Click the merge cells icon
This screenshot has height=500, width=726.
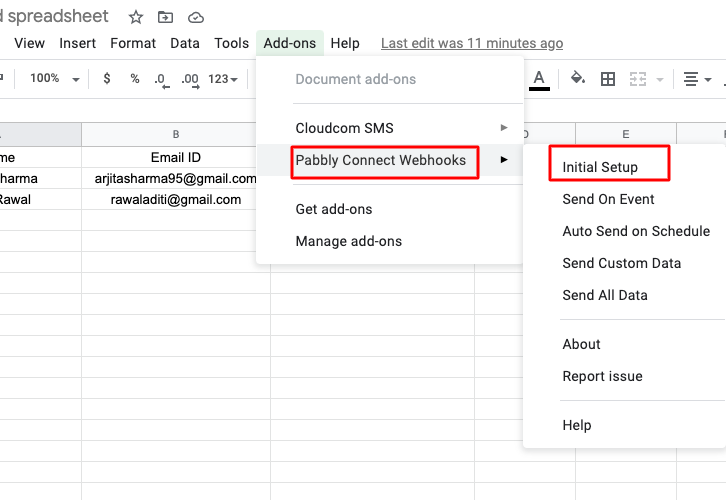point(638,79)
